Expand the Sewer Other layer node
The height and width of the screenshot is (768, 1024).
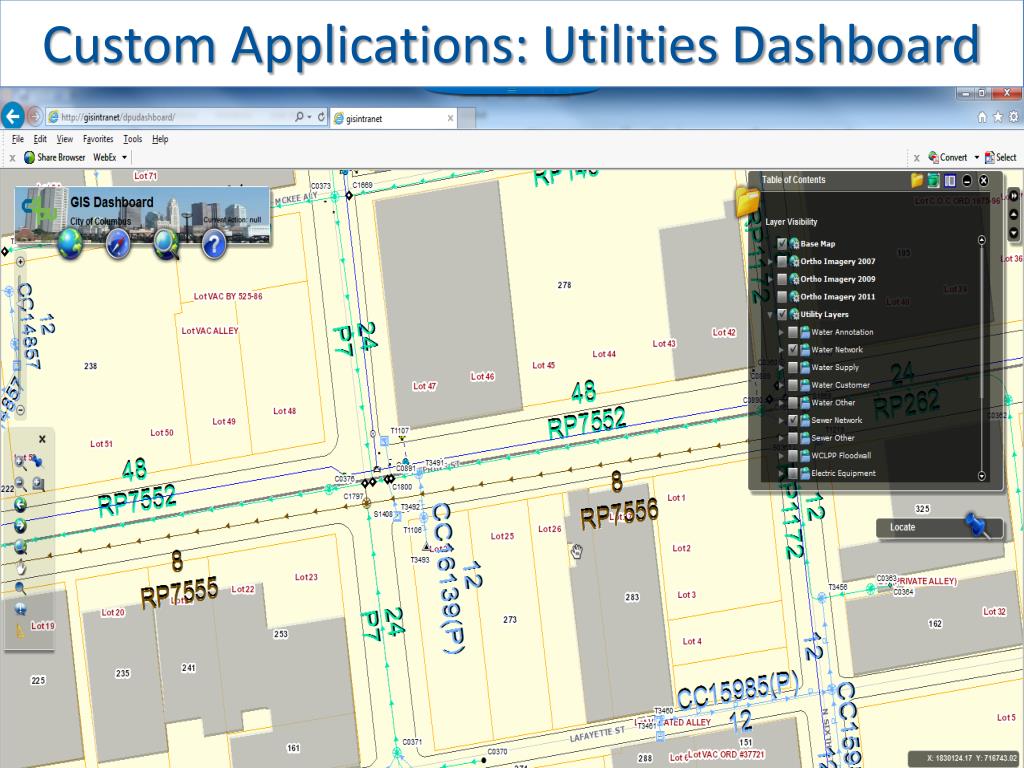tap(781, 438)
